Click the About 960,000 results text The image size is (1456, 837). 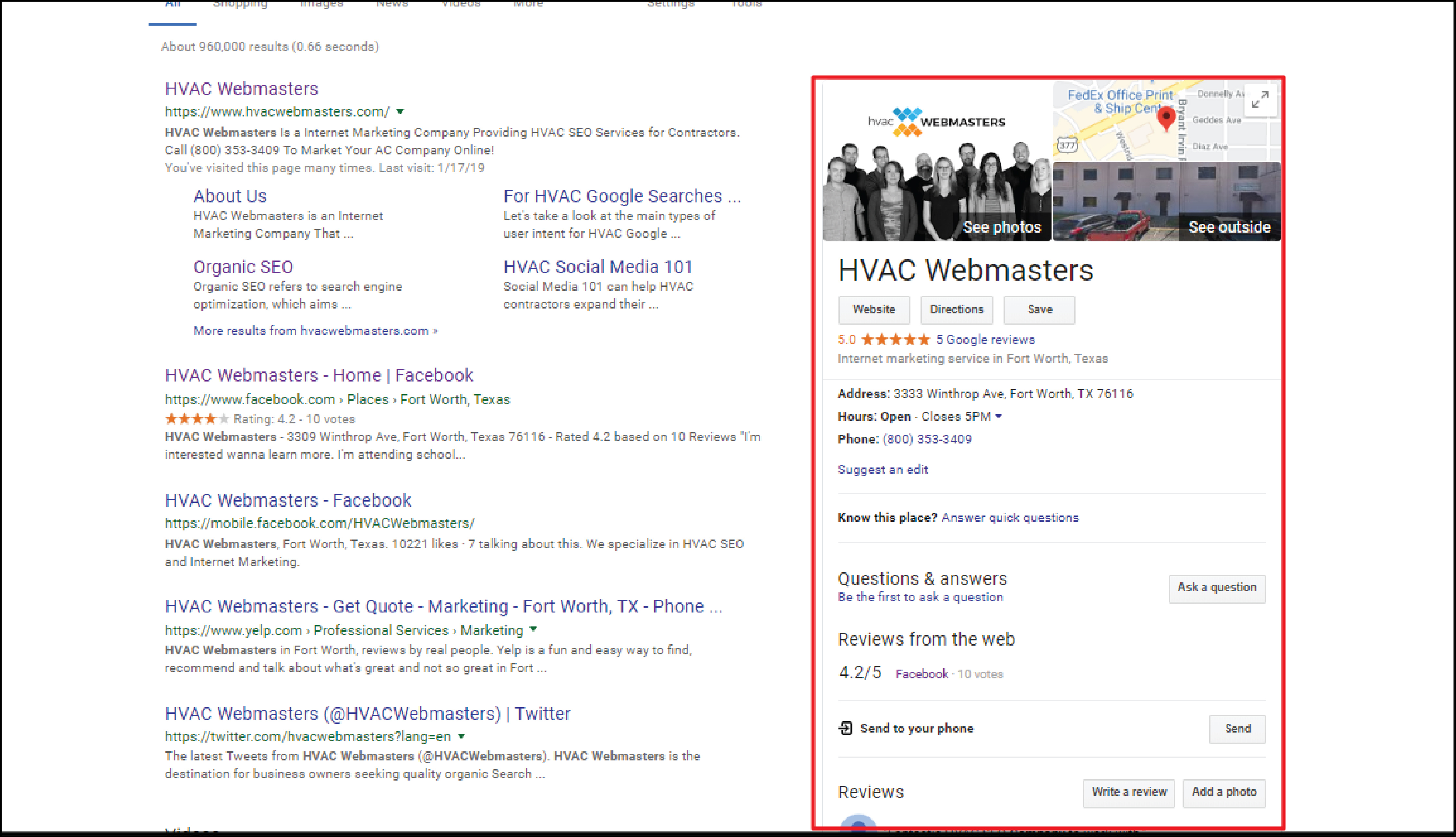[270, 47]
